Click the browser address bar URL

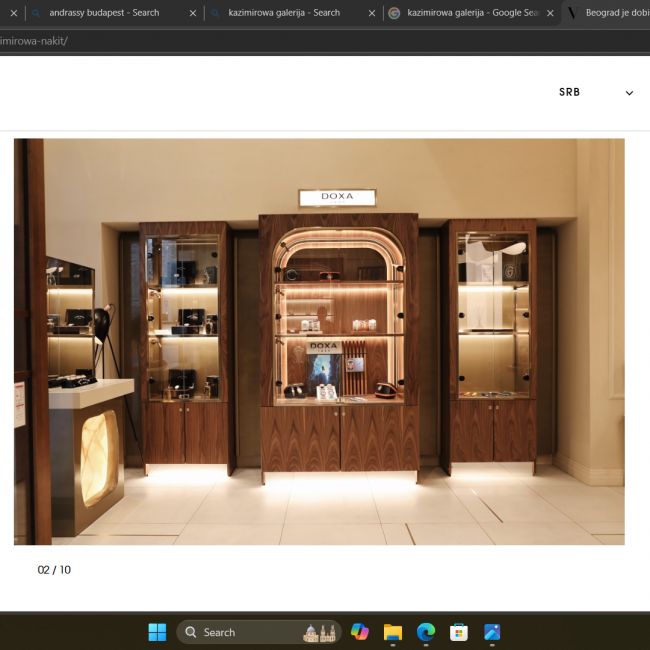pyautogui.click(x=34, y=41)
